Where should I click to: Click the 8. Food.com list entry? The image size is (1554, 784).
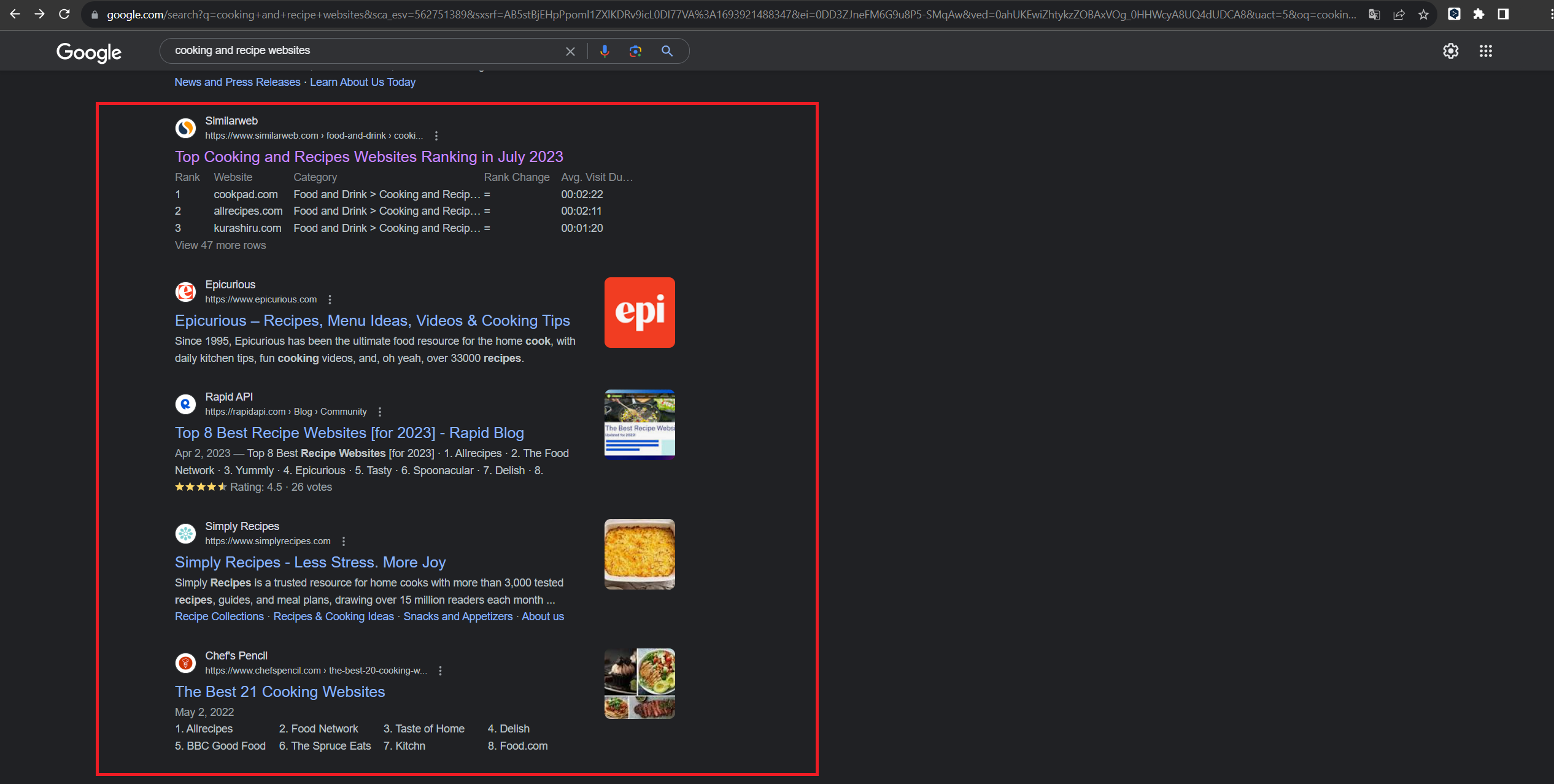pyautogui.click(x=518, y=746)
